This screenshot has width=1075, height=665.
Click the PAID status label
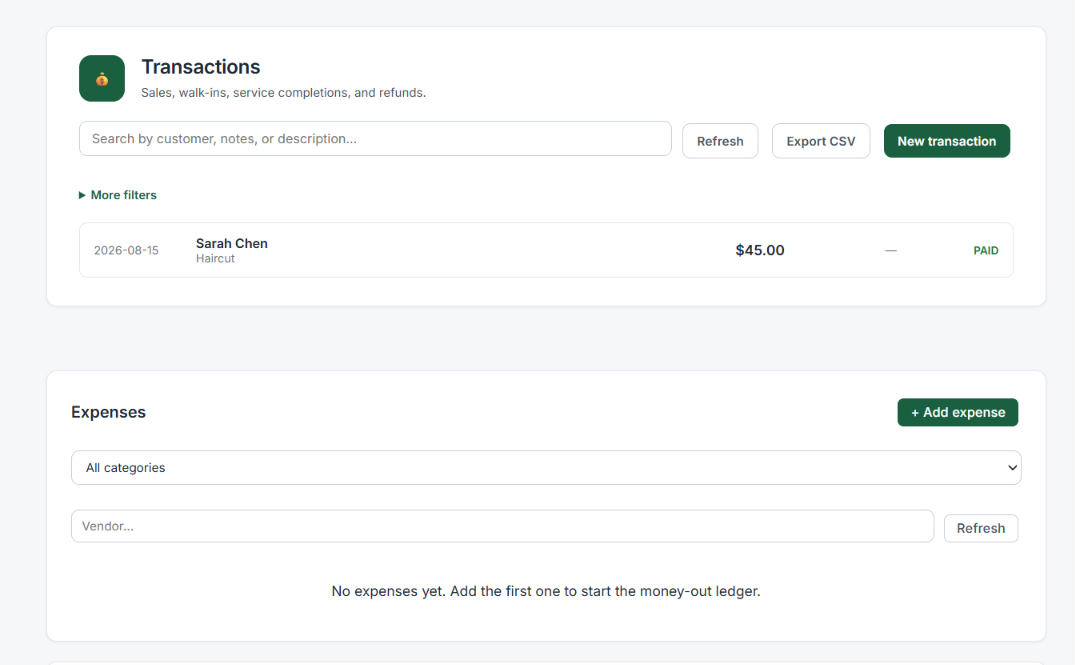coord(985,251)
